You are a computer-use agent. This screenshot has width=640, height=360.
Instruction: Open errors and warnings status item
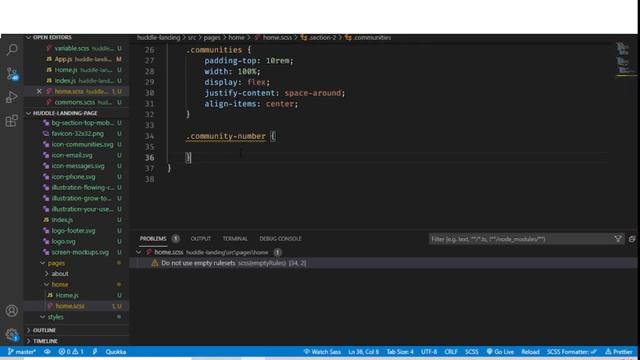click(71, 352)
